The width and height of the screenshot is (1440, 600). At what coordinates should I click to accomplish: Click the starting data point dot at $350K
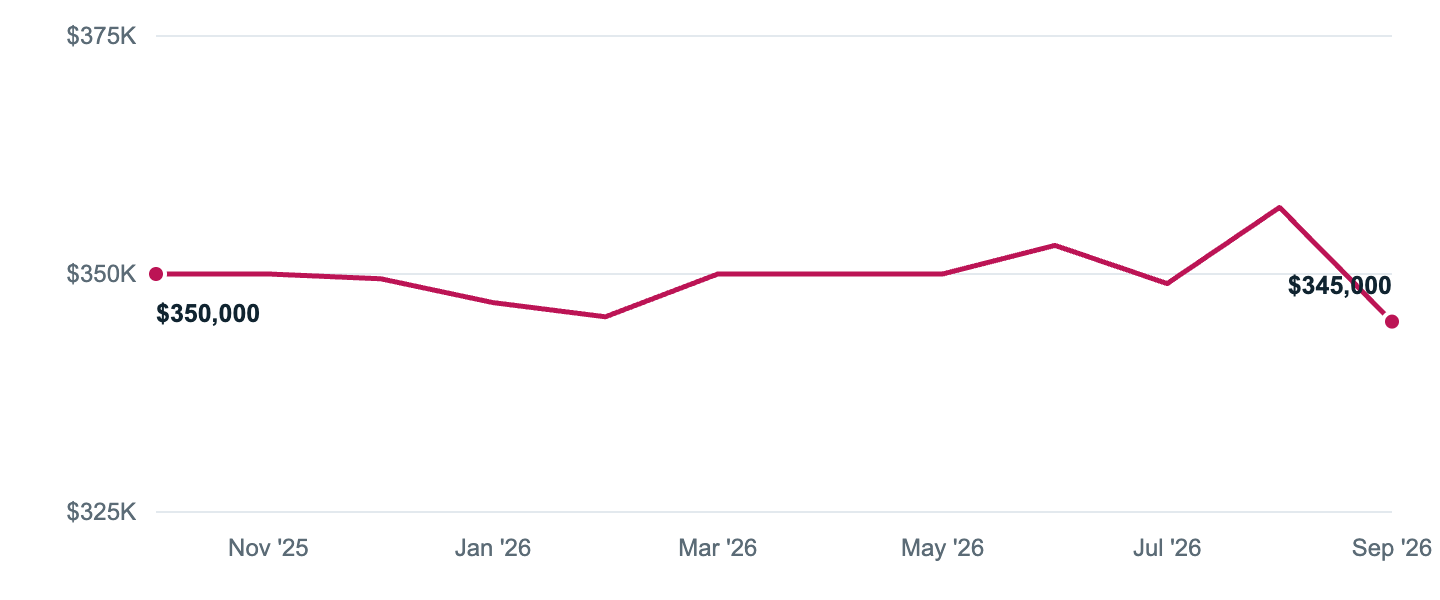(156, 274)
